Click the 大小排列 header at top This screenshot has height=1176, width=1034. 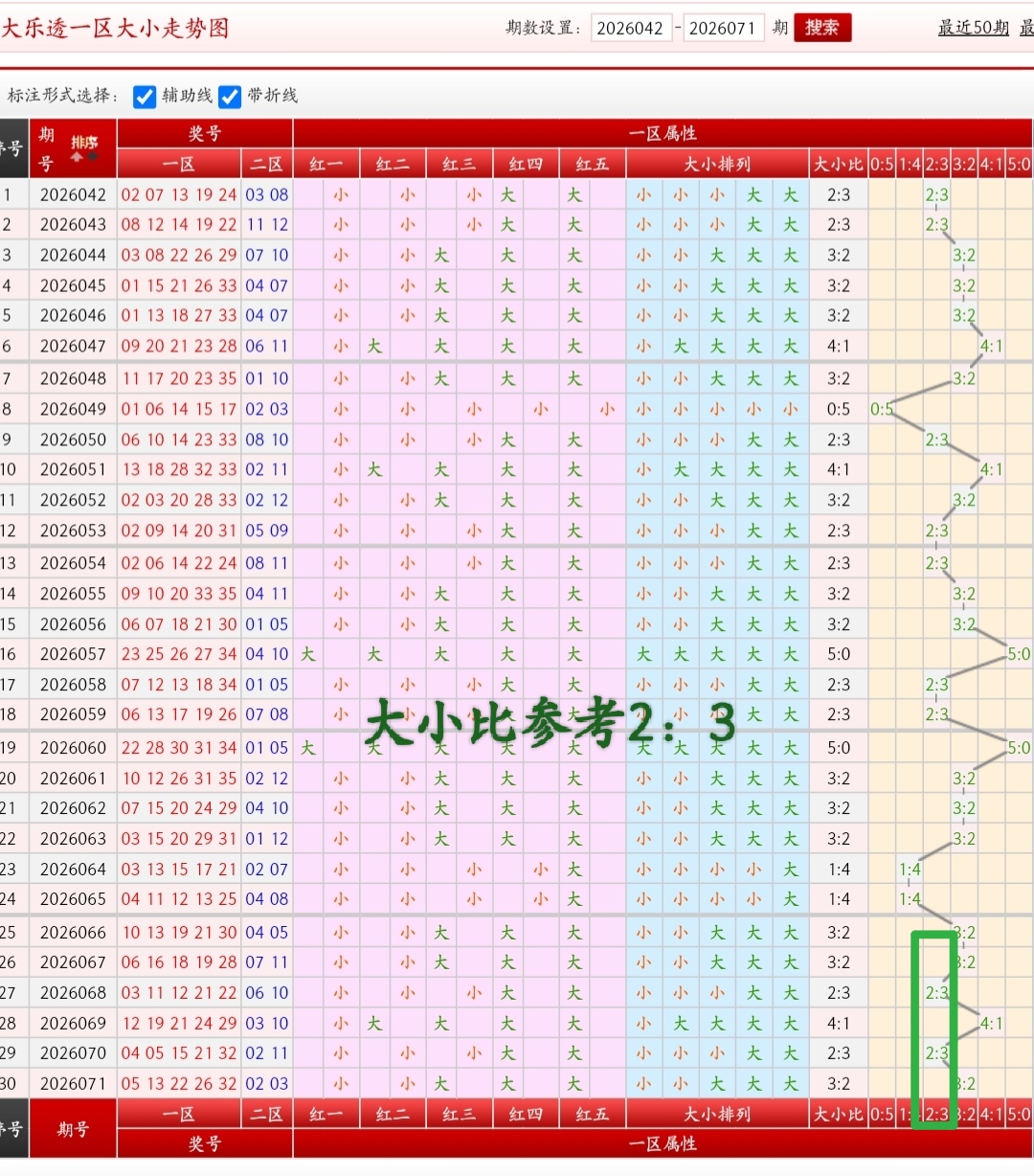coord(717,164)
